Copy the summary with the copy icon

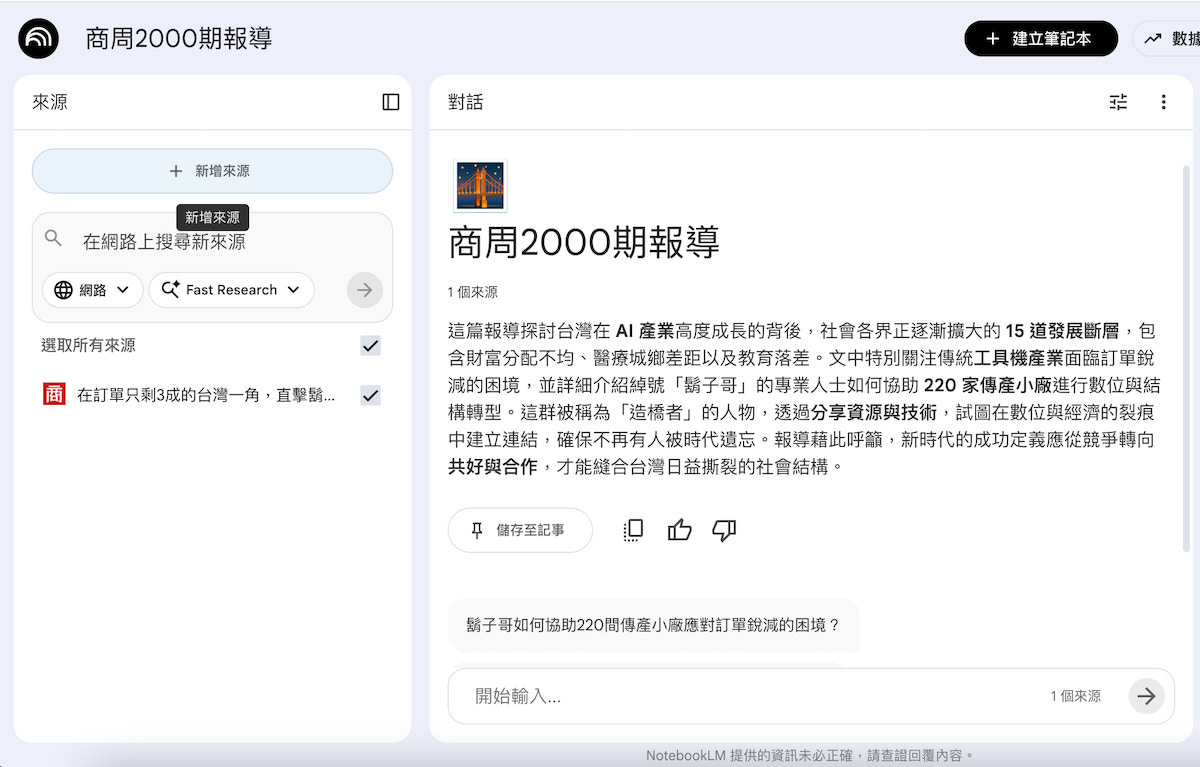click(633, 530)
